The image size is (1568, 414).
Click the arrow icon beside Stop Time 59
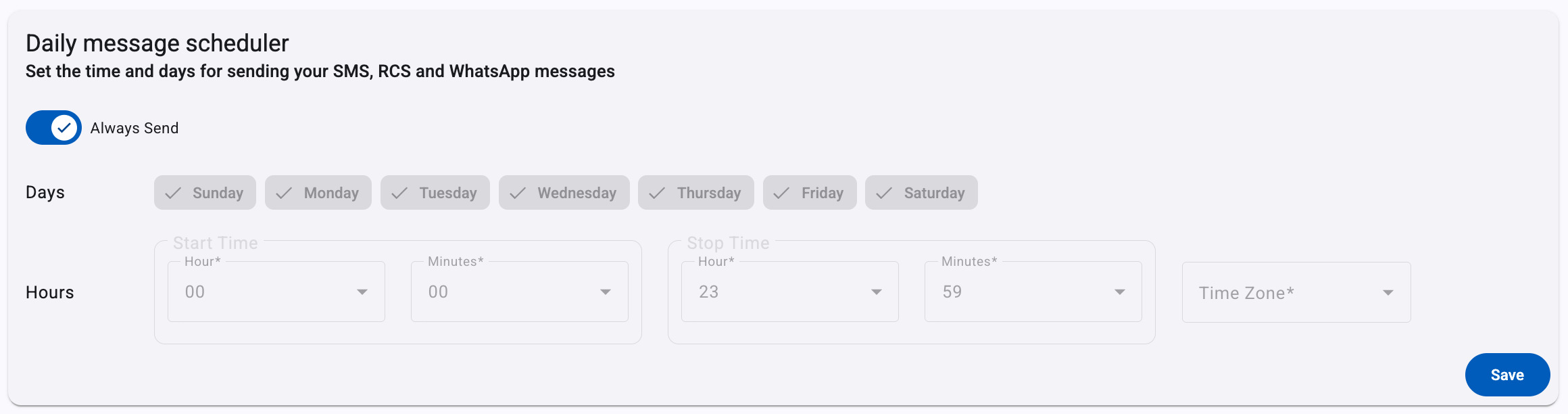click(1120, 292)
